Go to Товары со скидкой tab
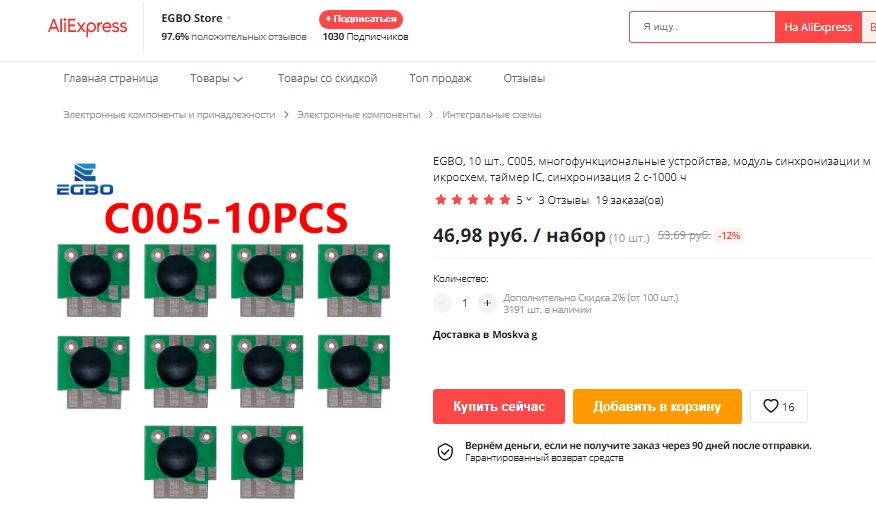The height and width of the screenshot is (505, 876). [327, 78]
